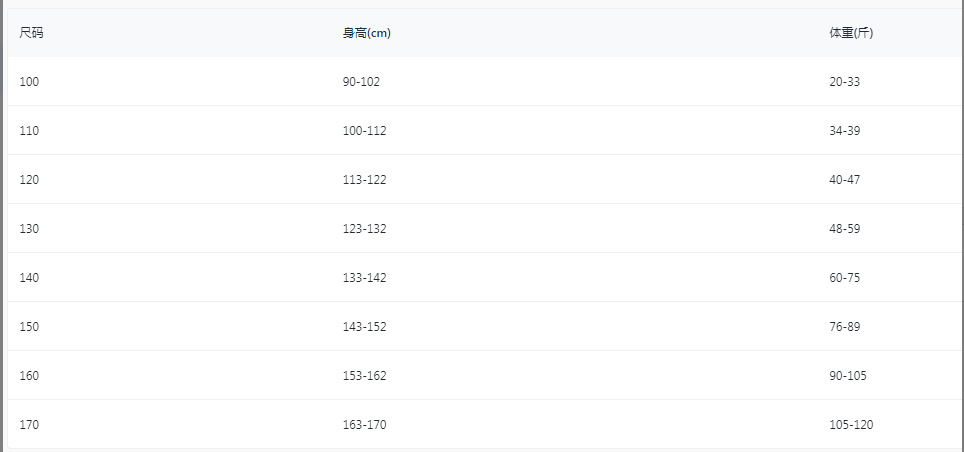This screenshot has width=964, height=452.
Task: Click the 尺码 column header
Action: (x=31, y=33)
